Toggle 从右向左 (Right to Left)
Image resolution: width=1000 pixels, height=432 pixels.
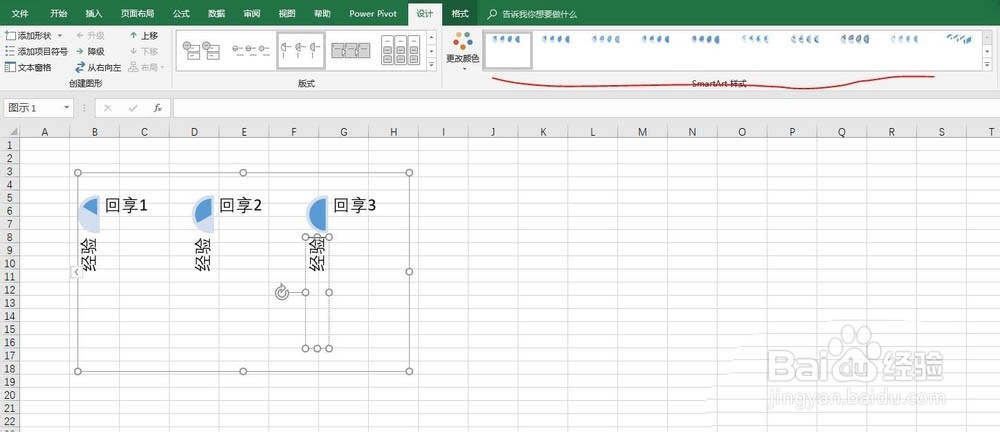(x=98, y=67)
